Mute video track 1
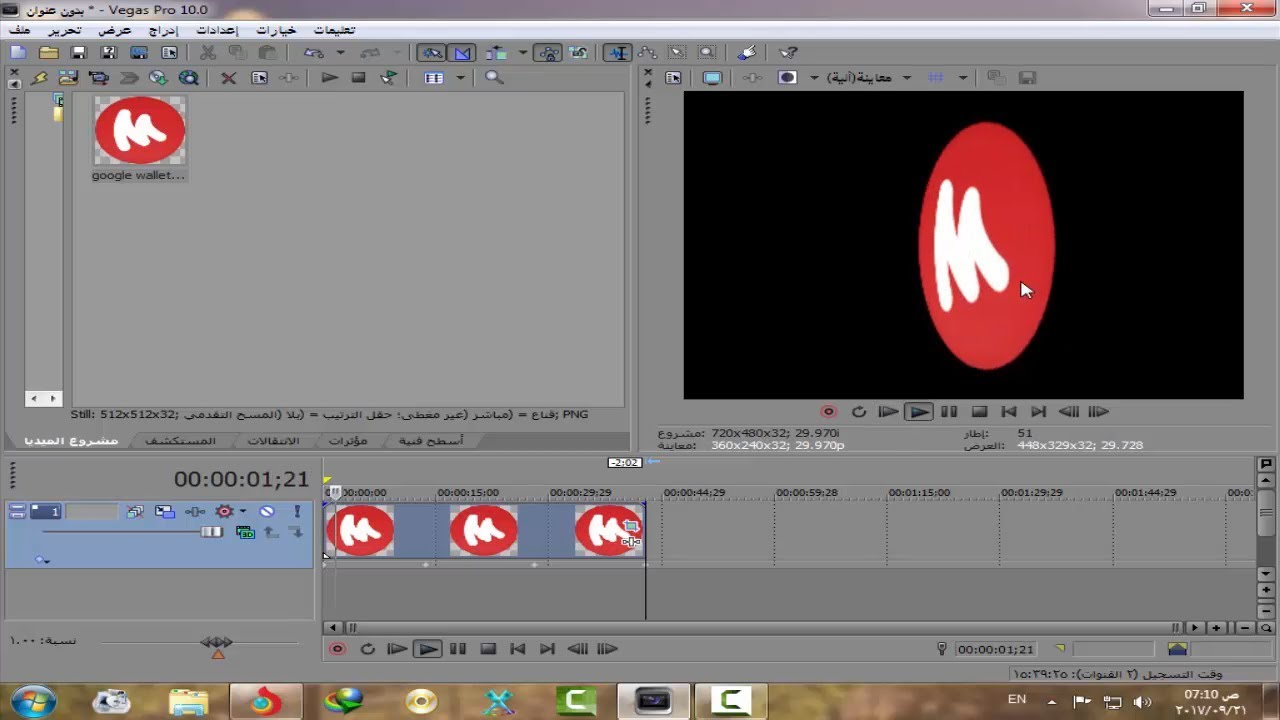This screenshot has width=1280, height=720. pyautogui.click(x=267, y=512)
